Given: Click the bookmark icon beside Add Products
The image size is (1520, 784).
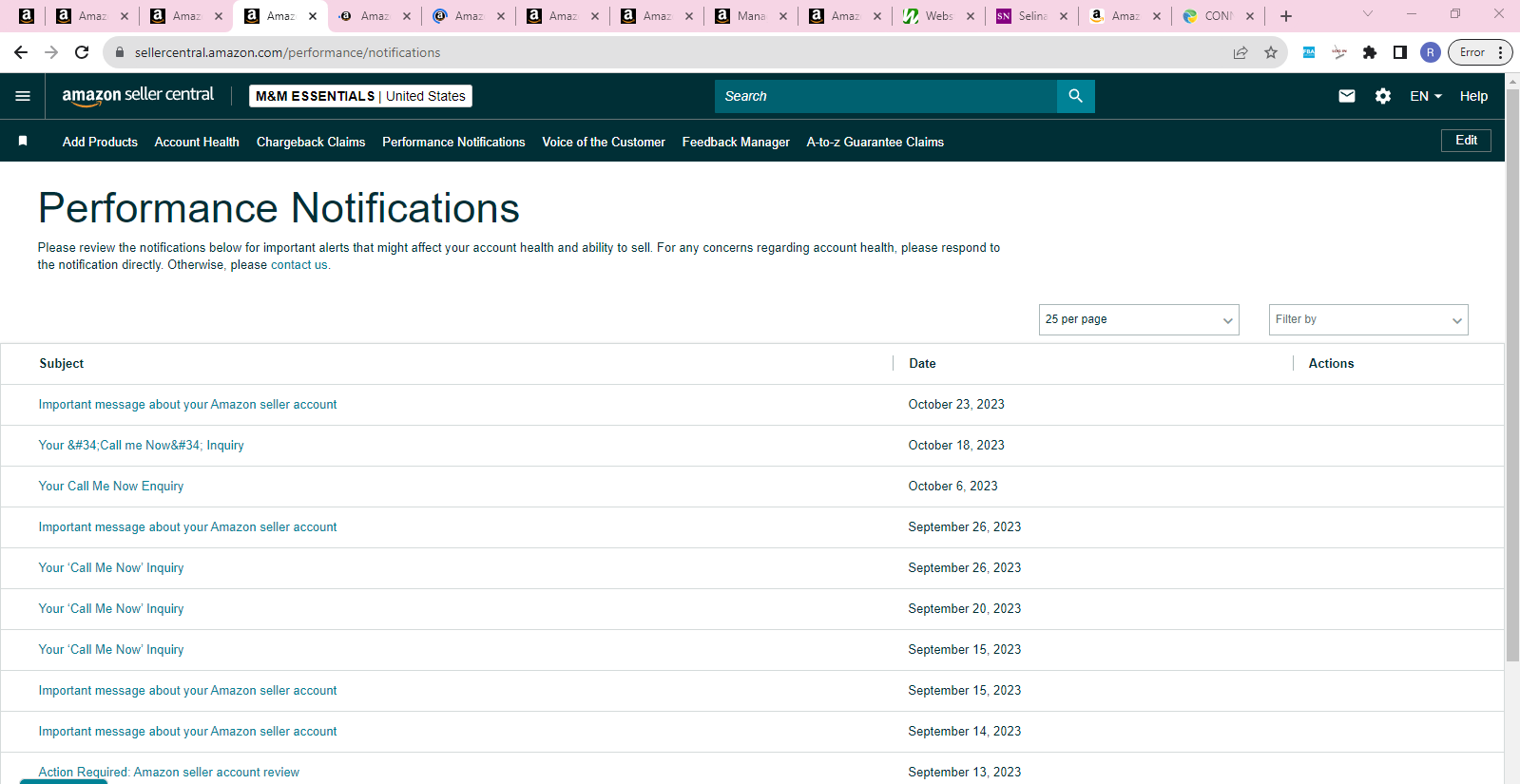Looking at the screenshot, I should 23,142.
